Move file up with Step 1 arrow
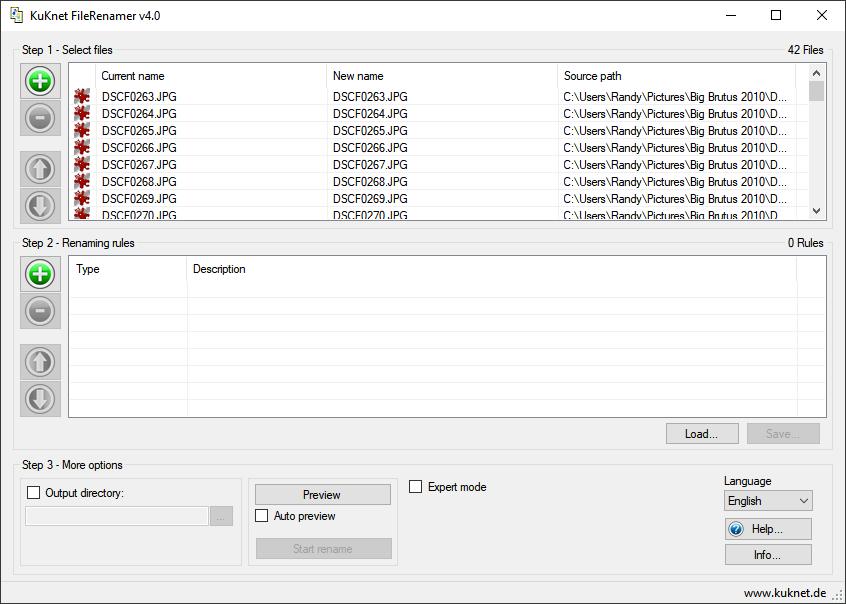Image resolution: width=846 pixels, height=604 pixels. [40, 169]
